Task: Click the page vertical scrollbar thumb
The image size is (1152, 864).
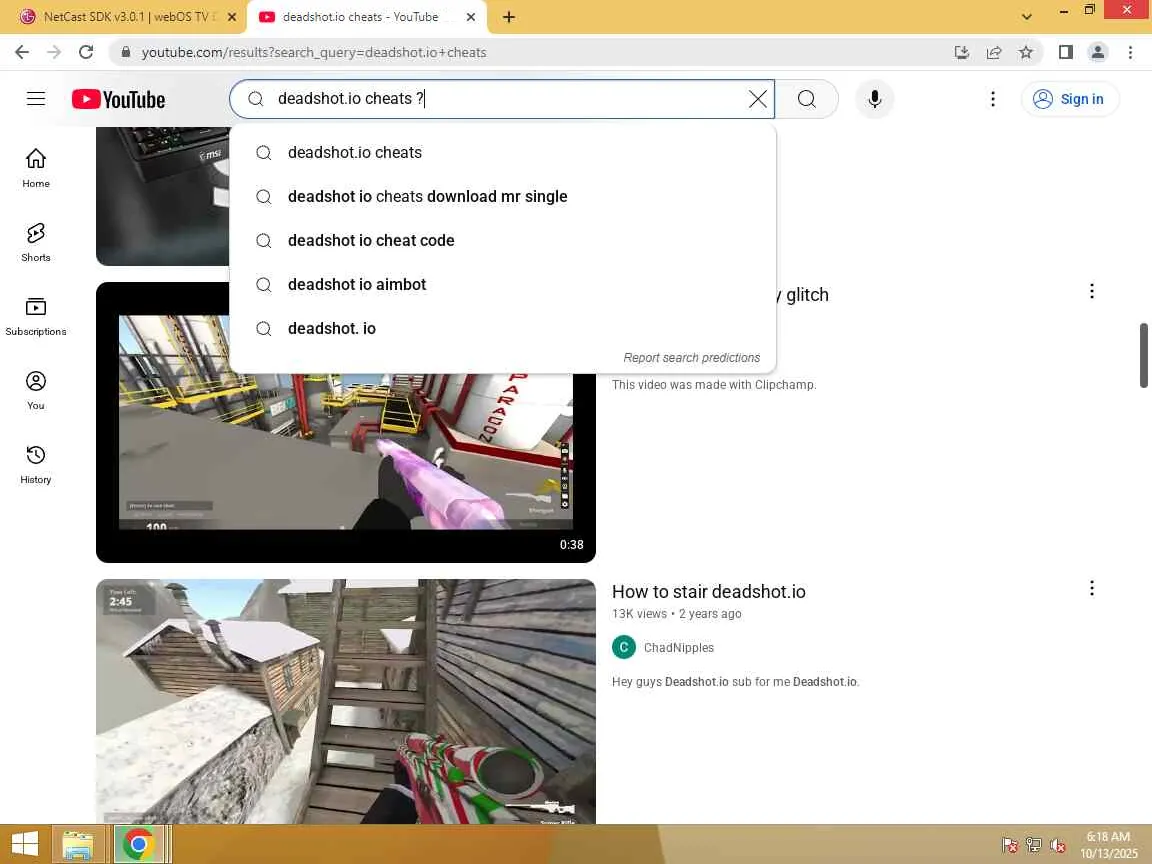Action: 1143,355
